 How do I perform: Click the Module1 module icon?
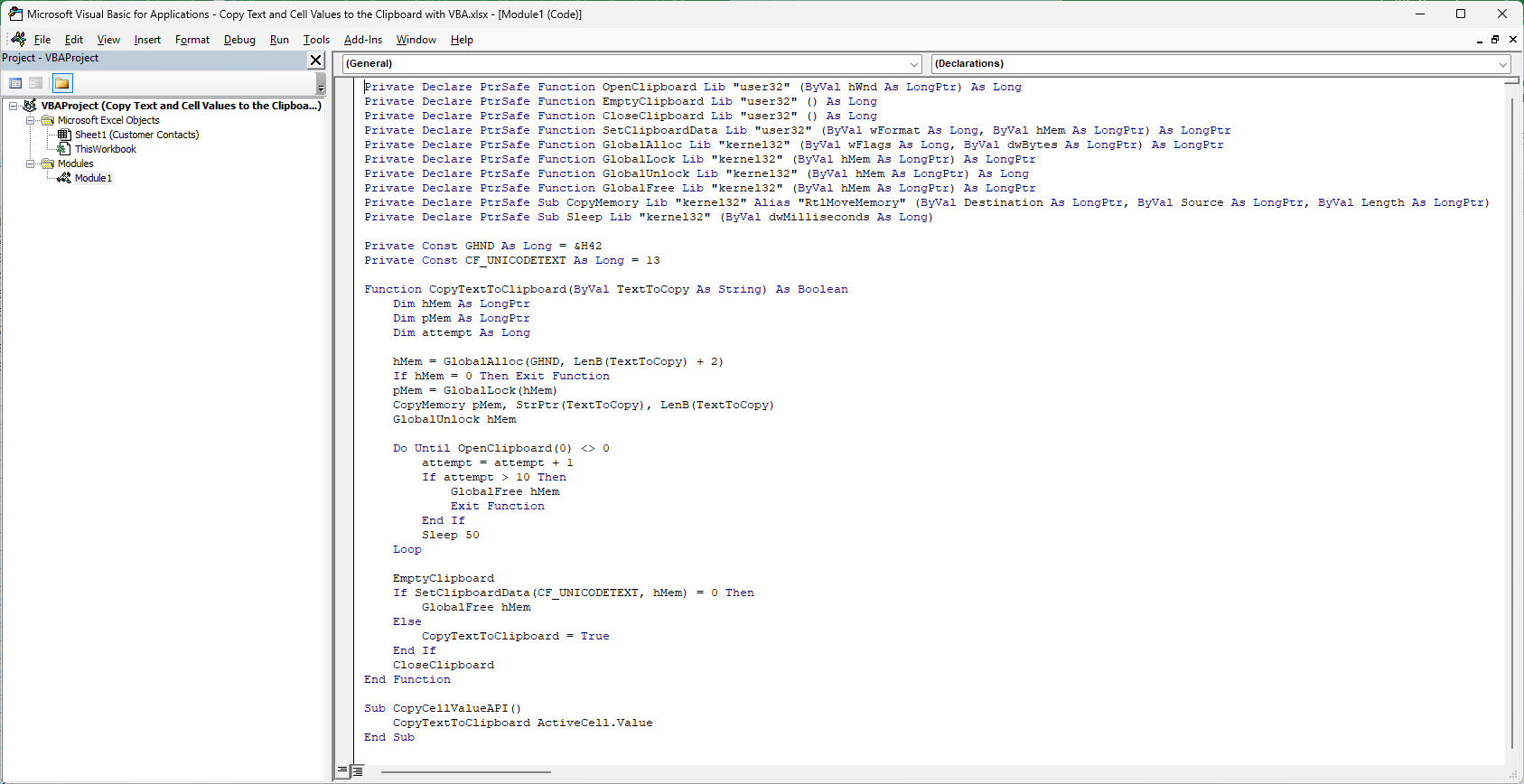[x=64, y=178]
